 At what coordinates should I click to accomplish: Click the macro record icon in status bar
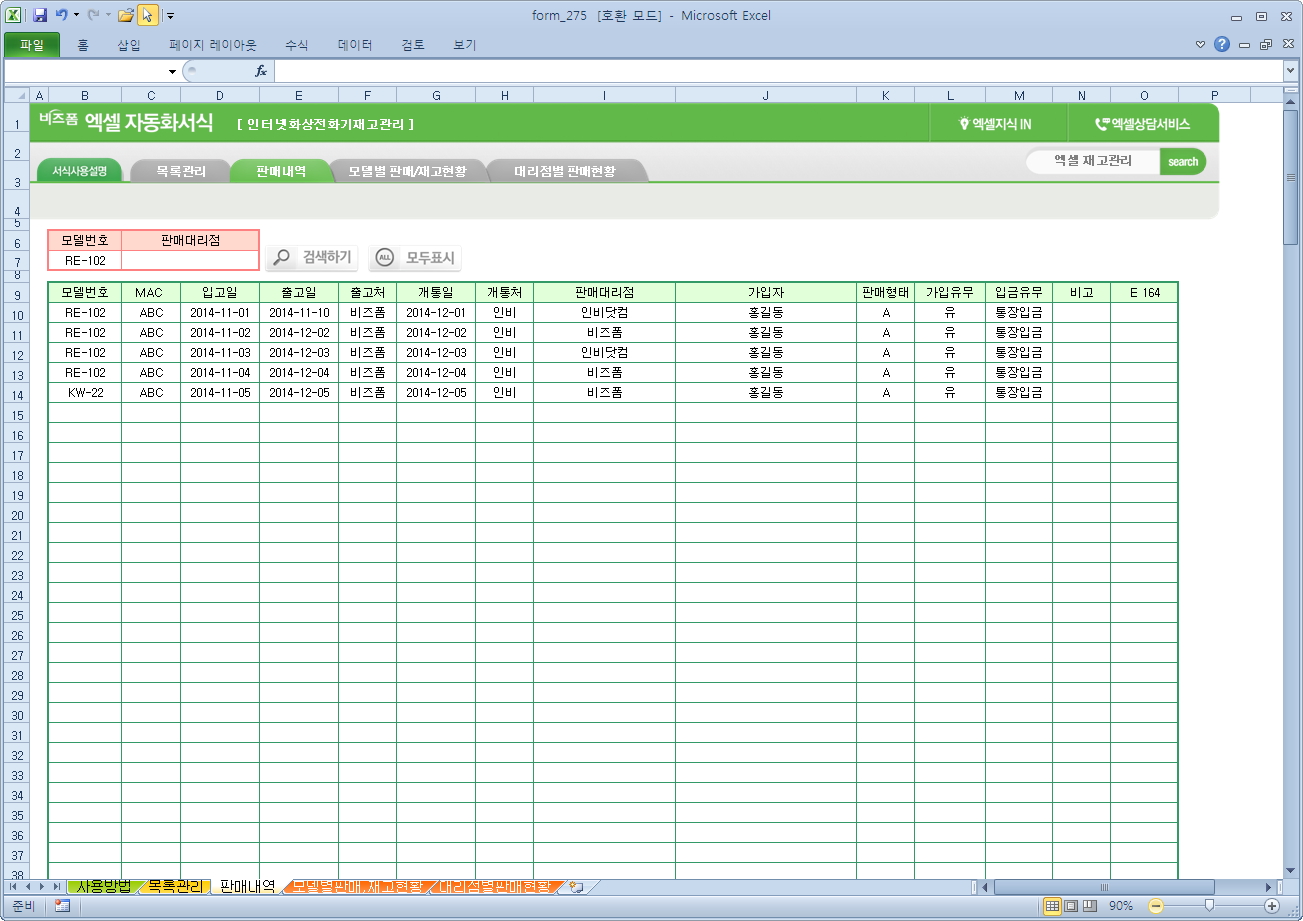62,906
